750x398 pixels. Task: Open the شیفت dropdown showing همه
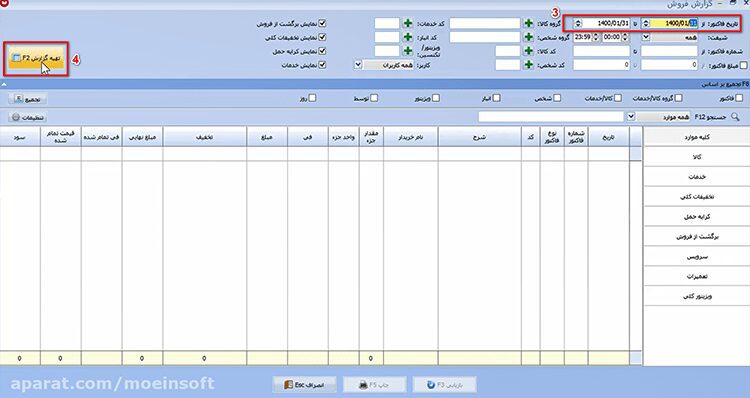tap(645, 37)
